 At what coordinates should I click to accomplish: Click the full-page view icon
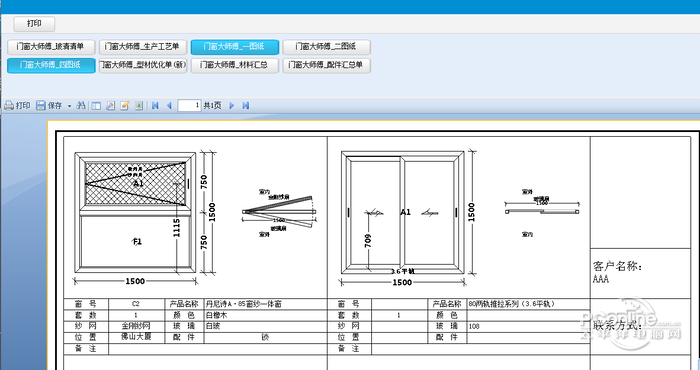pos(139,106)
